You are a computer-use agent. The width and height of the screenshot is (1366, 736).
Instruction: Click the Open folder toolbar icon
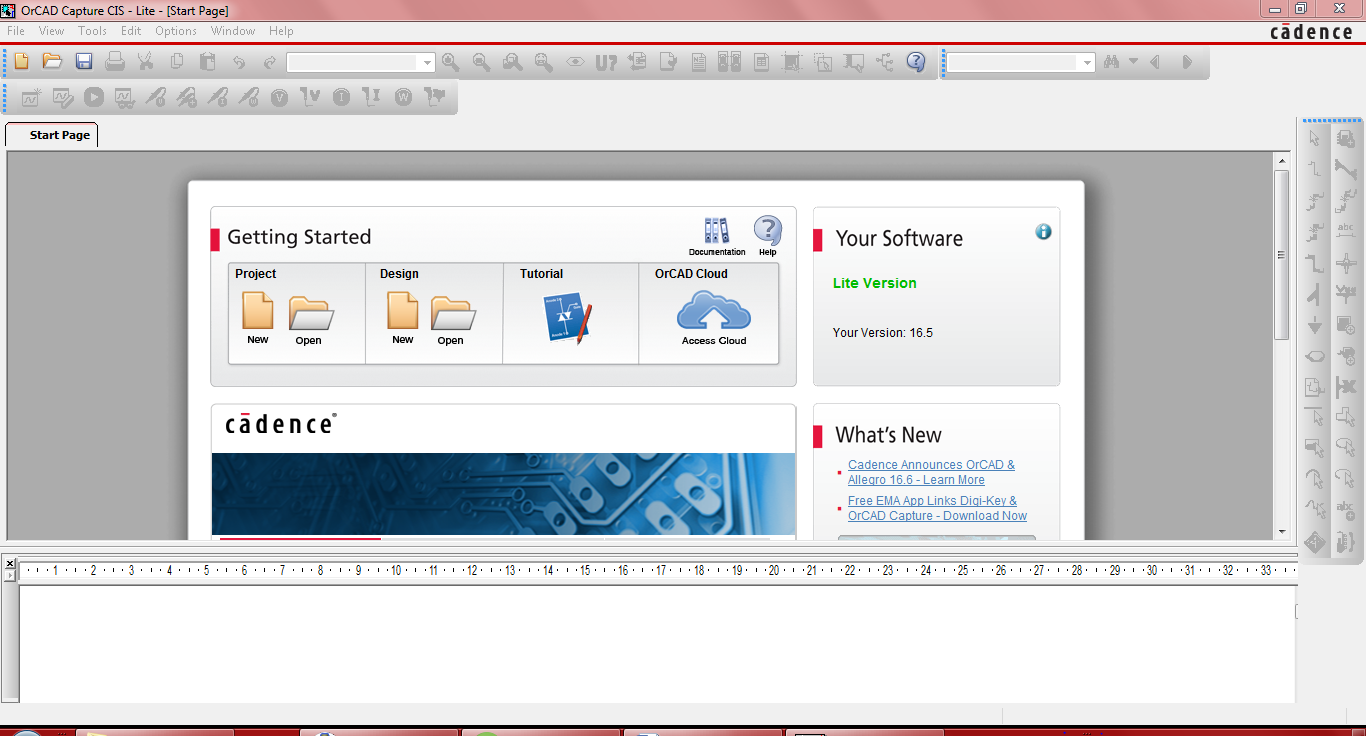click(x=52, y=62)
